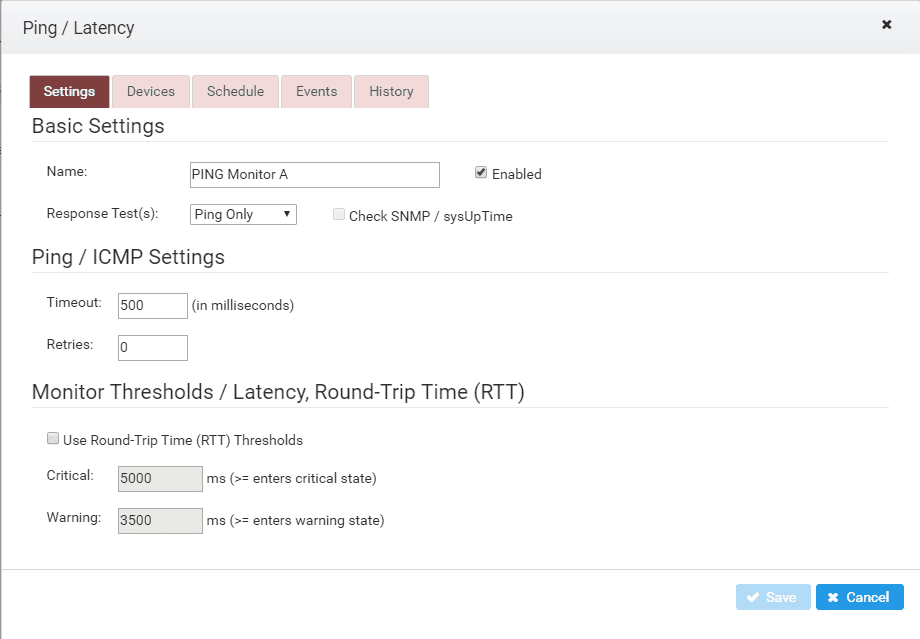Click the Cancel button
The image size is (920, 639).
click(x=860, y=597)
